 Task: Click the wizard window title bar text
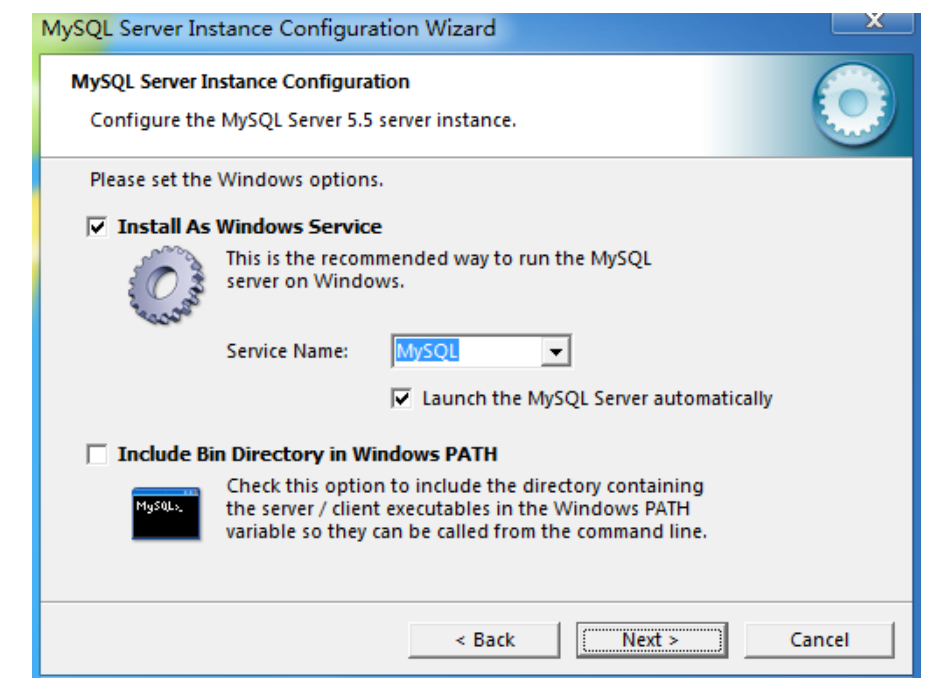(268, 29)
